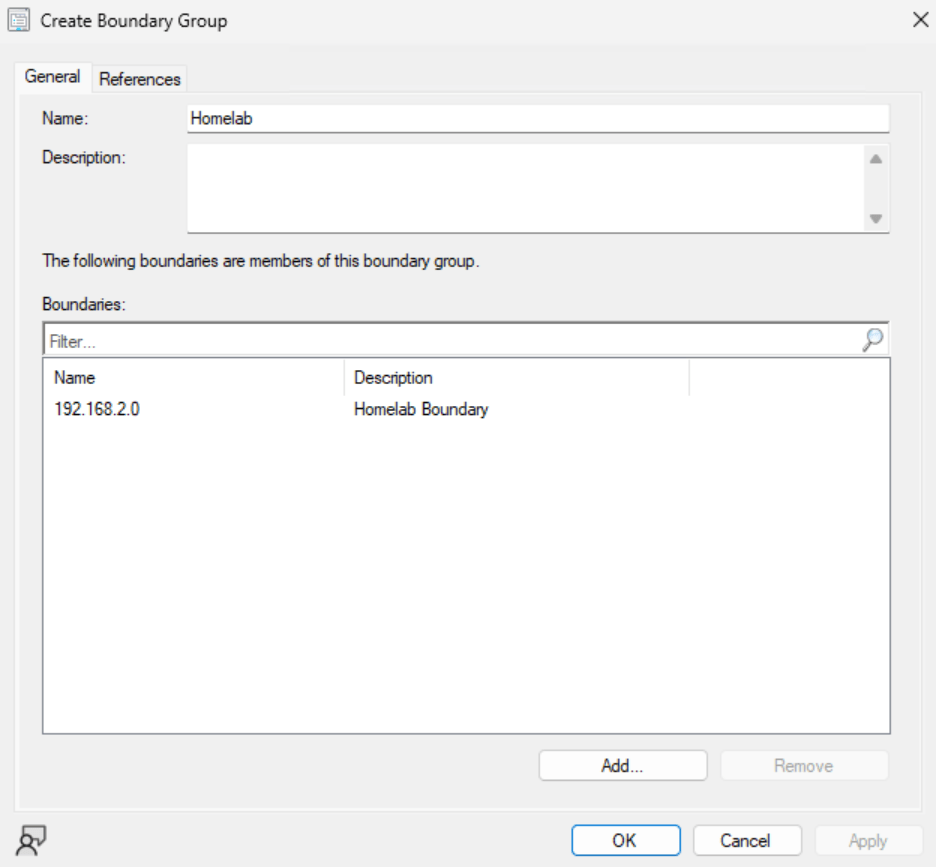
Task: Click the Apply button
Action: tap(868, 840)
